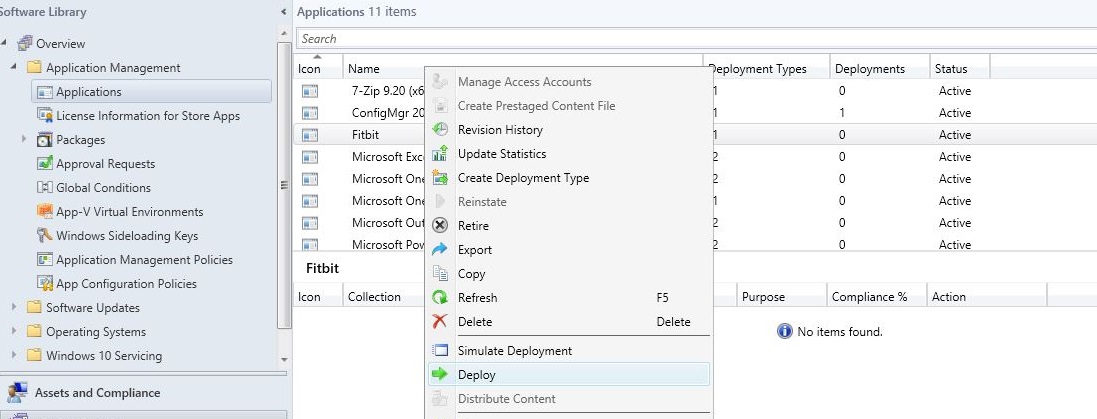Click the Retire X icon
This screenshot has width=1097, height=419.
pos(440,225)
